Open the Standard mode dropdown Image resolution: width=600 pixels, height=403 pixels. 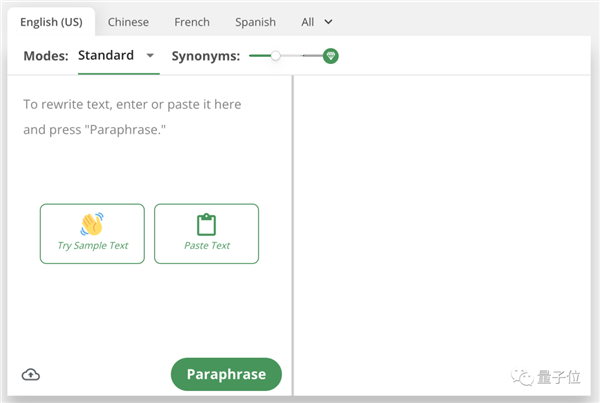[105, 56]
